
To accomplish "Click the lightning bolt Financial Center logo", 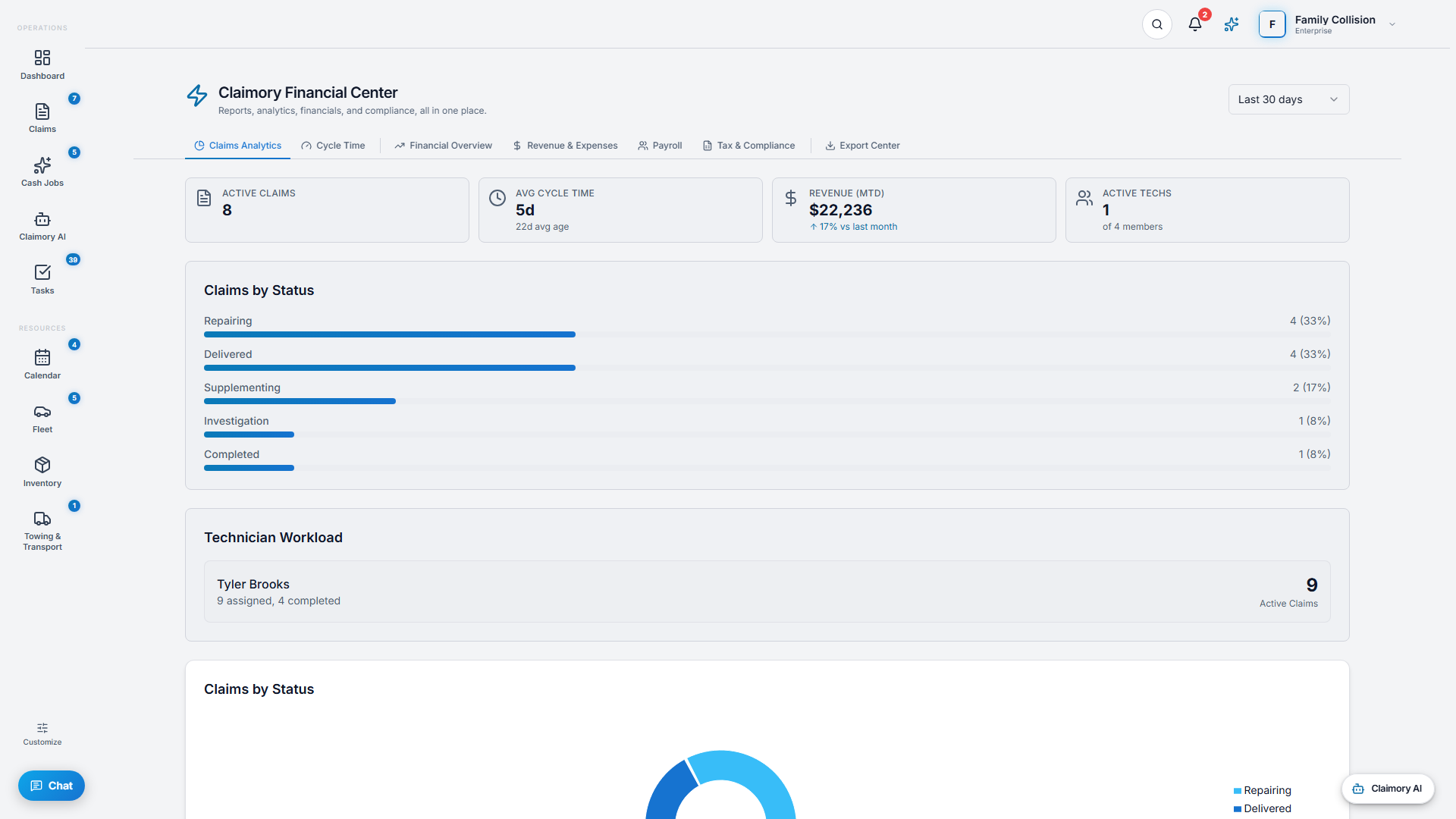I will [197, 96].
